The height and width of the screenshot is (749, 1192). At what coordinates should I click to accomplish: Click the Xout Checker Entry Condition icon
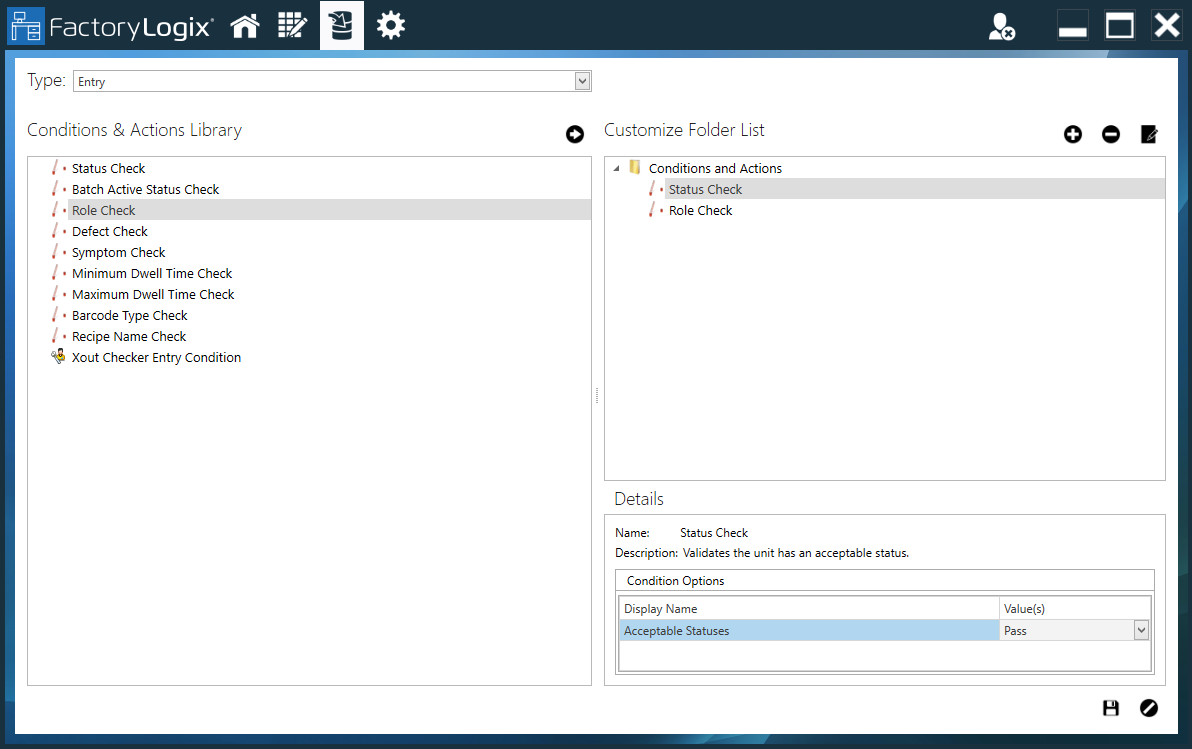tap(58, 356)
